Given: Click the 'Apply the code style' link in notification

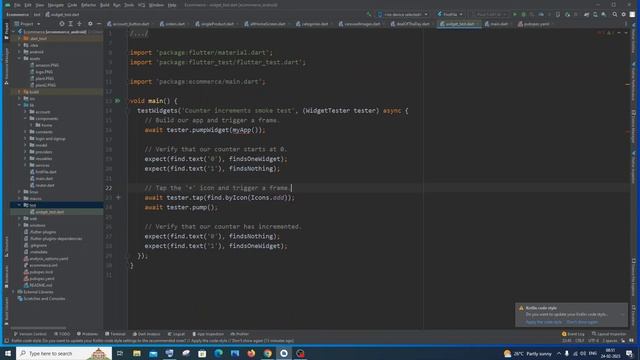Looking at the screenshot, I should pyautogui.click(x=543, y=322).
